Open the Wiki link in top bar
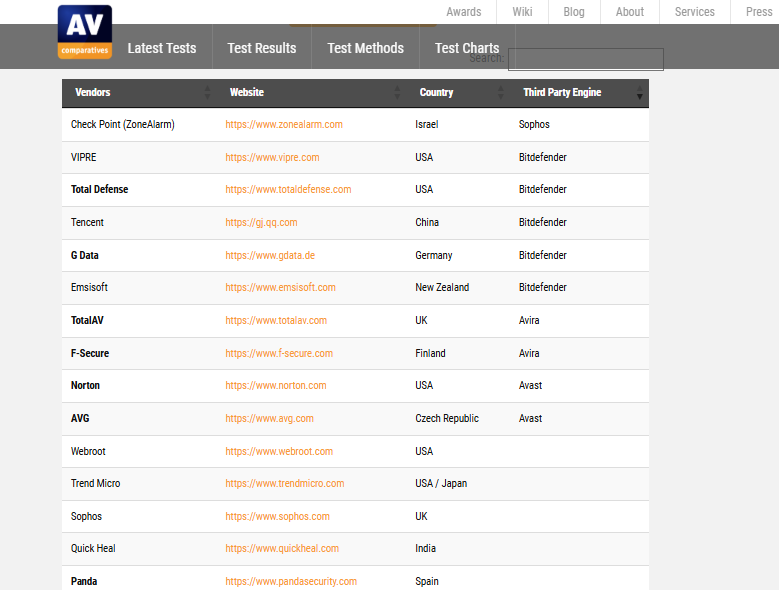Viewport: 779px width, 590px height. (x=522, y=12)
